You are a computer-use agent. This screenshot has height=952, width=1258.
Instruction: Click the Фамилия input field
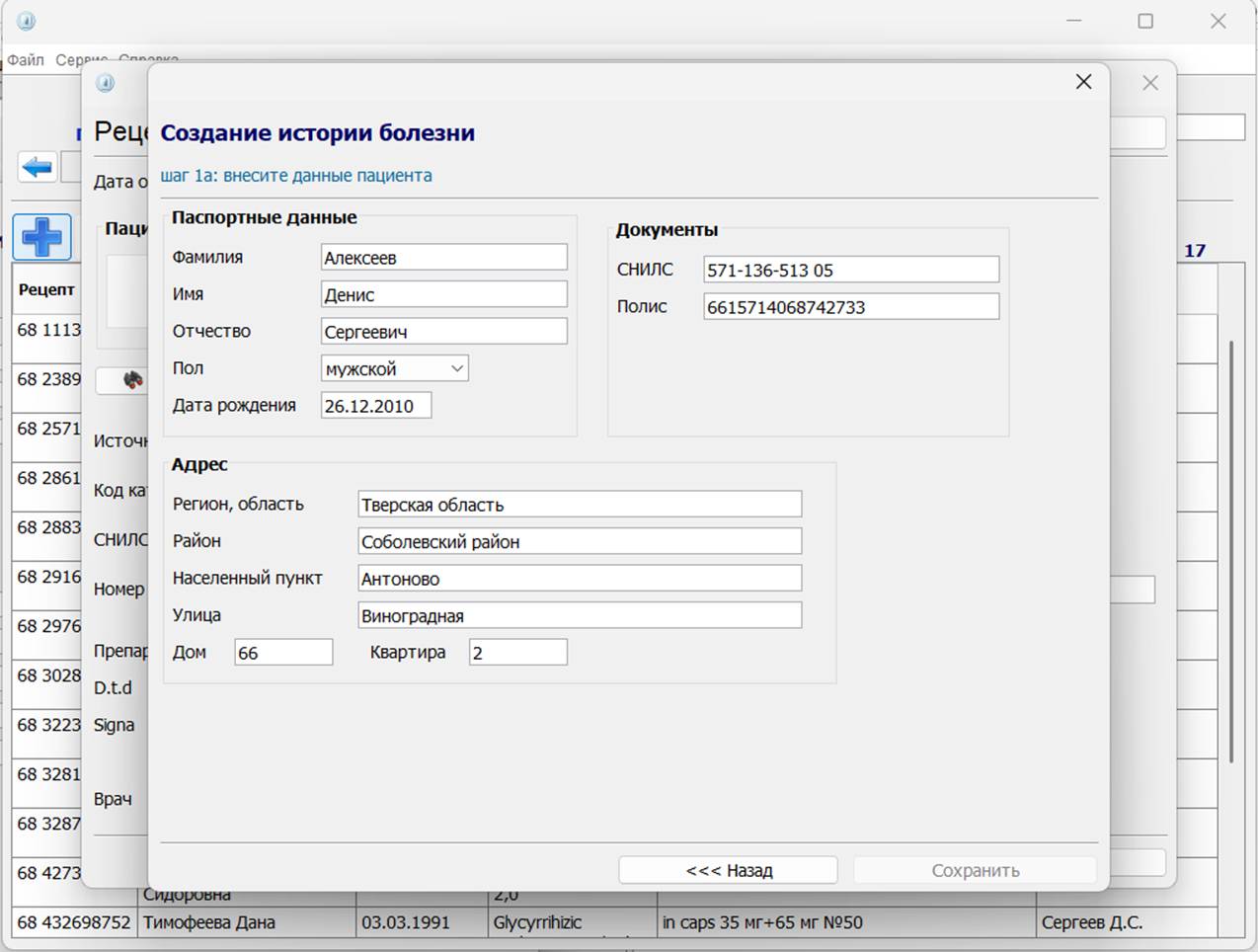coord(443,258)
